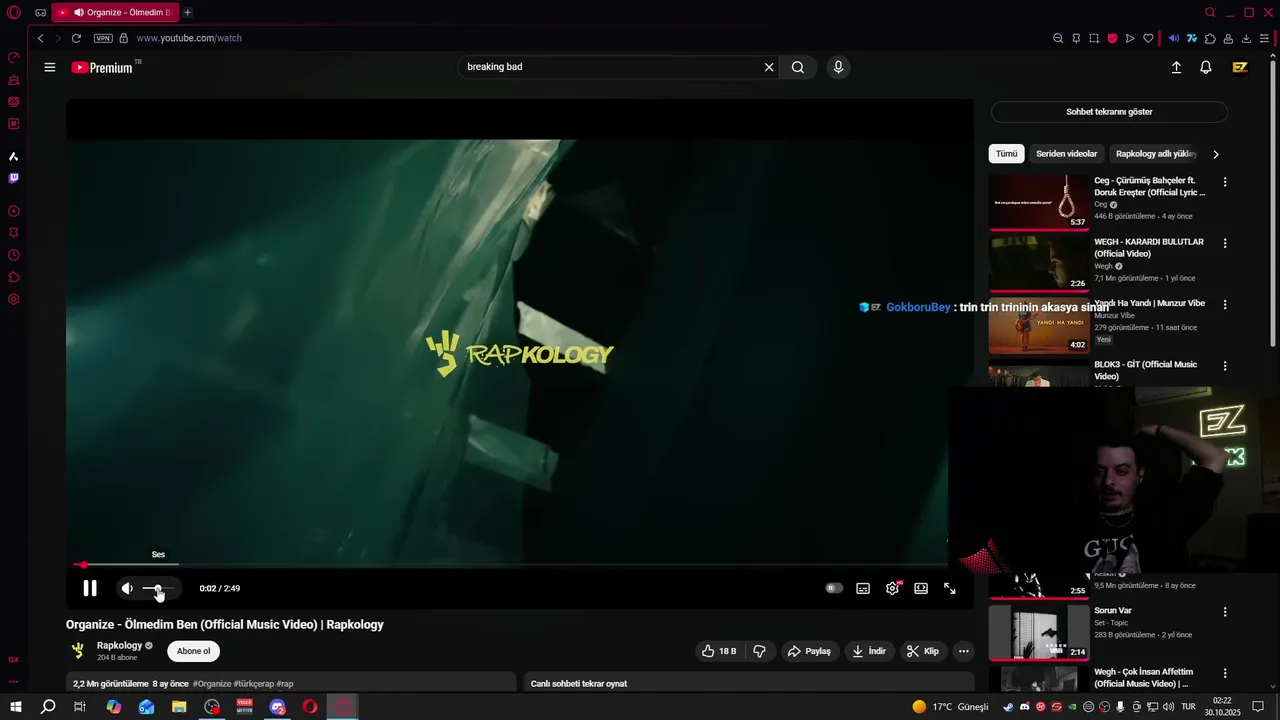Screen dimensions: 1280x720
Task: Open options for Sorun Var video
Action: pyautogui.click(x=1225, y=611)
